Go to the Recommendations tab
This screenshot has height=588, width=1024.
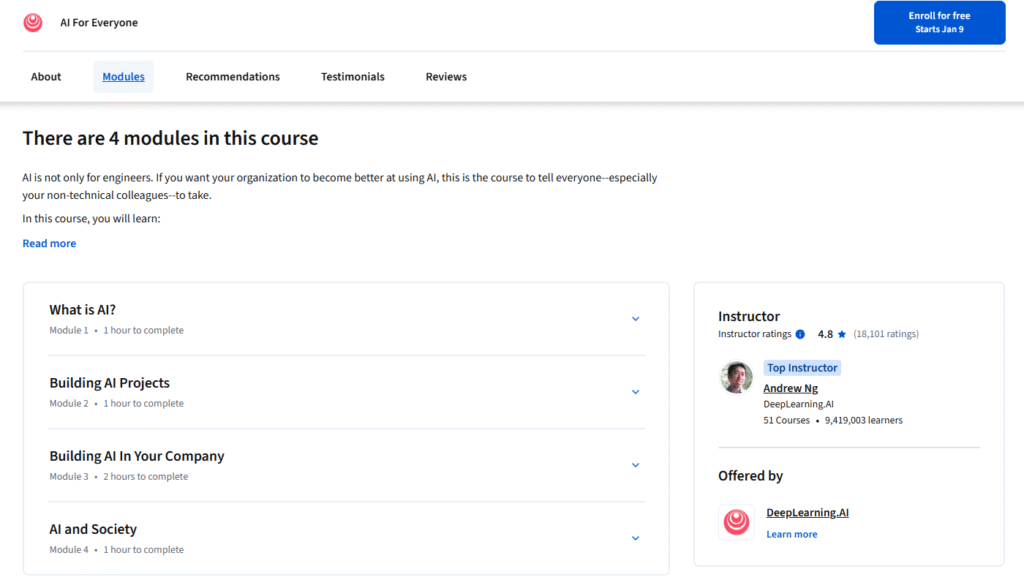pyautogui.click(x=233, y=77)
